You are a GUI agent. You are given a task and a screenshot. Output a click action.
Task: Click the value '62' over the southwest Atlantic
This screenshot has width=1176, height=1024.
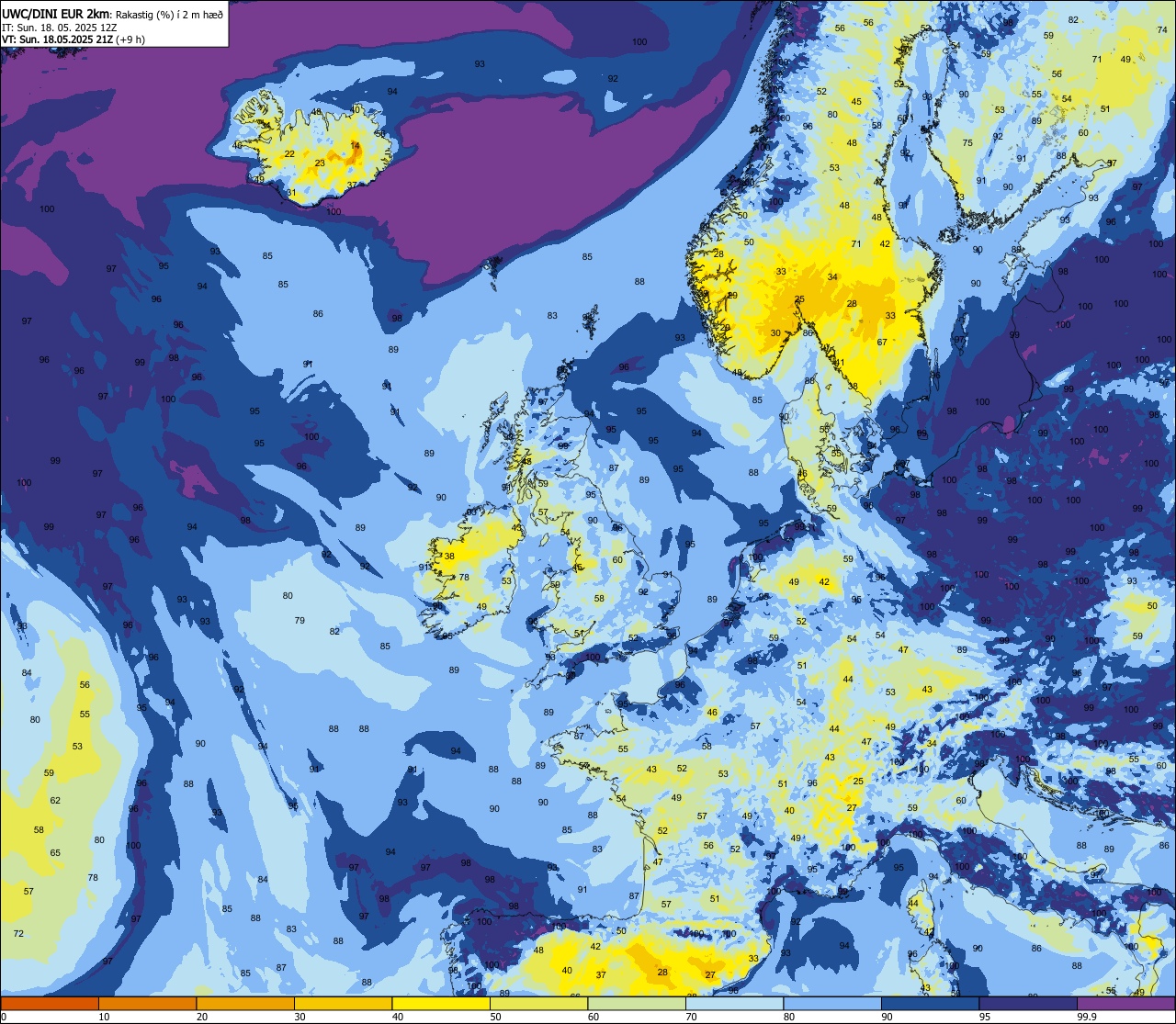(55, 801)
